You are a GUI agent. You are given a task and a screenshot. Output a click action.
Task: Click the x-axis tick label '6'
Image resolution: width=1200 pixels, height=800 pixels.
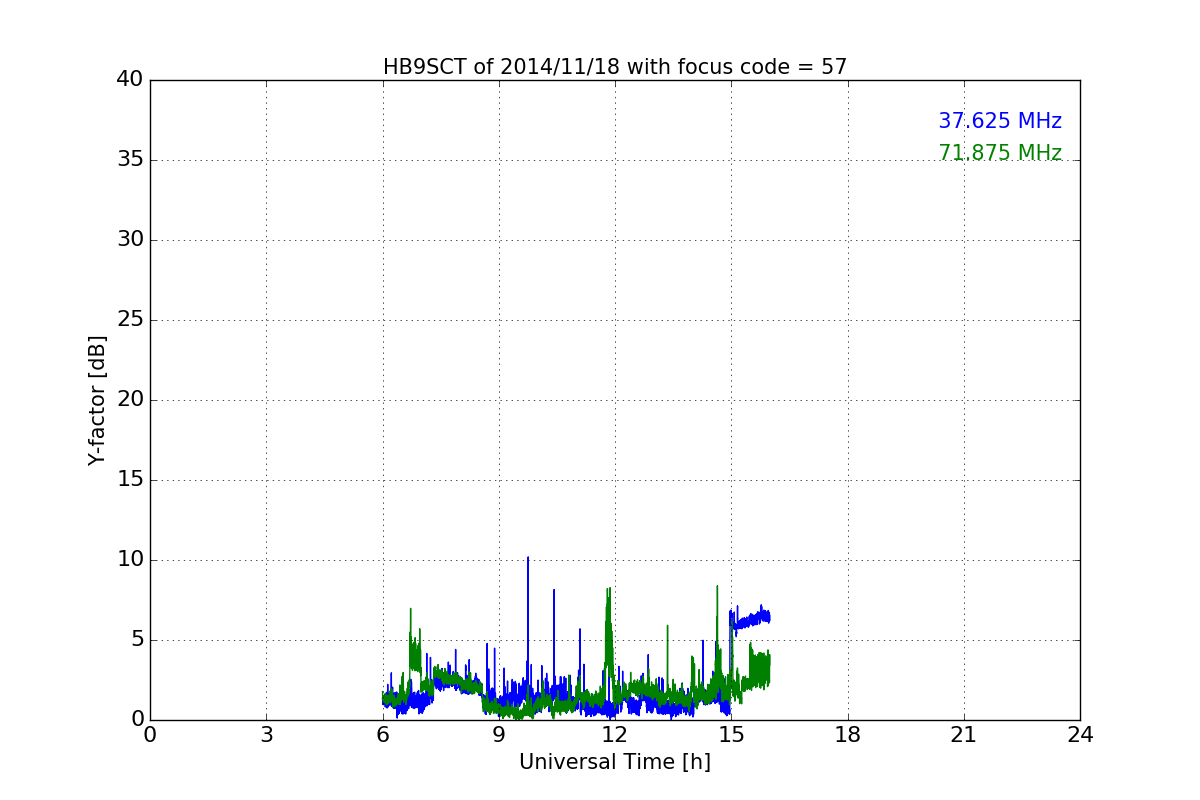pyautogui.click(x=383, y=735)
